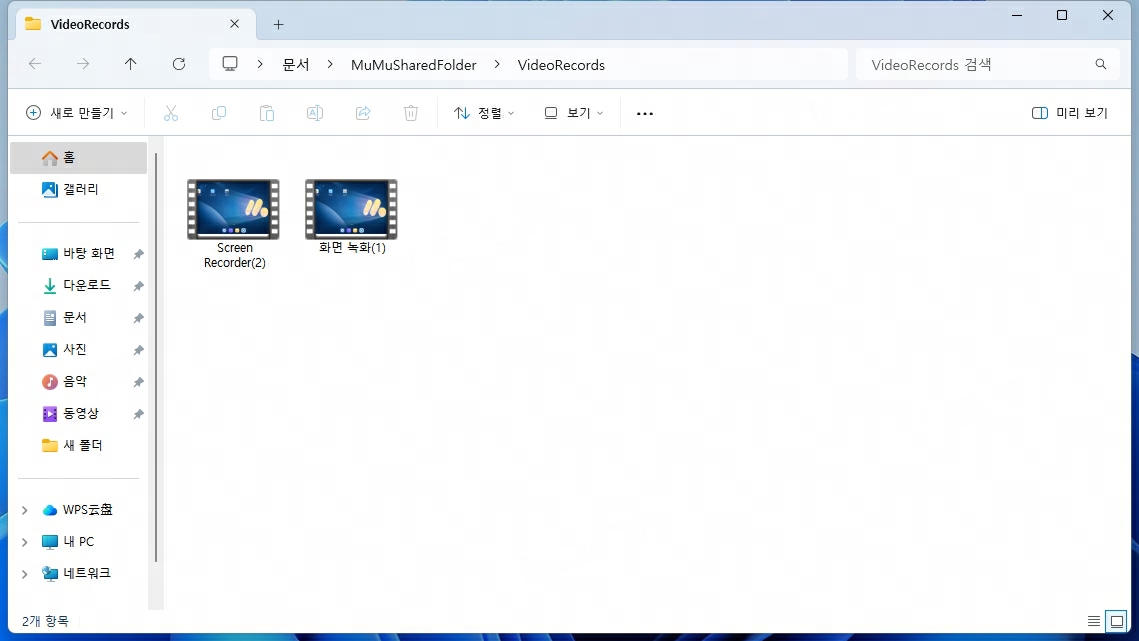Toggle the 미리 보기 preview pane
1139x641 pixels.
[x=1069, y=113]
